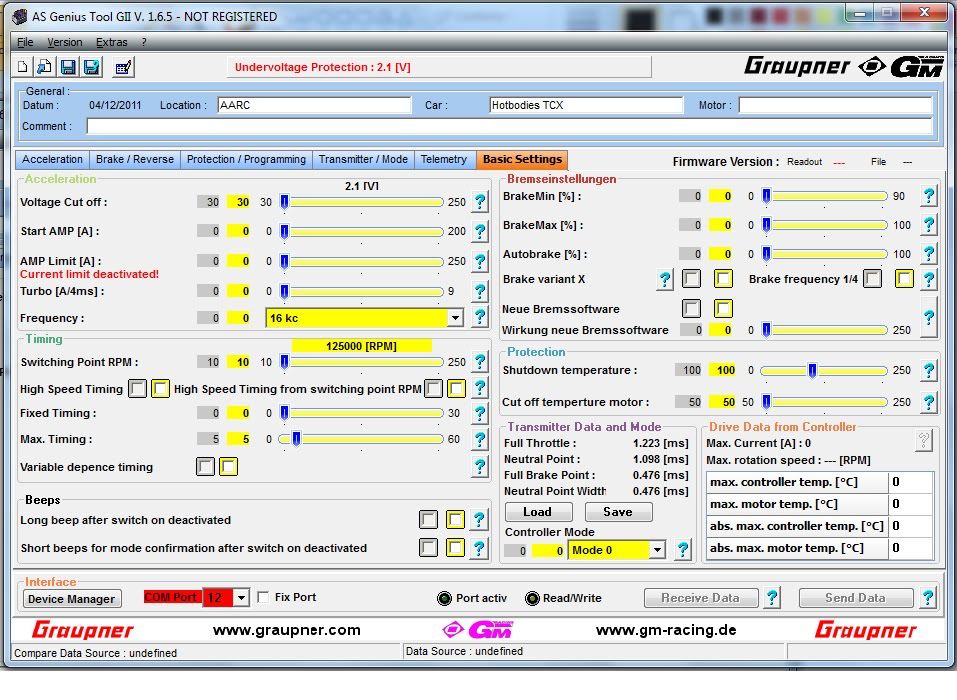Open help for Long beep option

click(480, 519)
